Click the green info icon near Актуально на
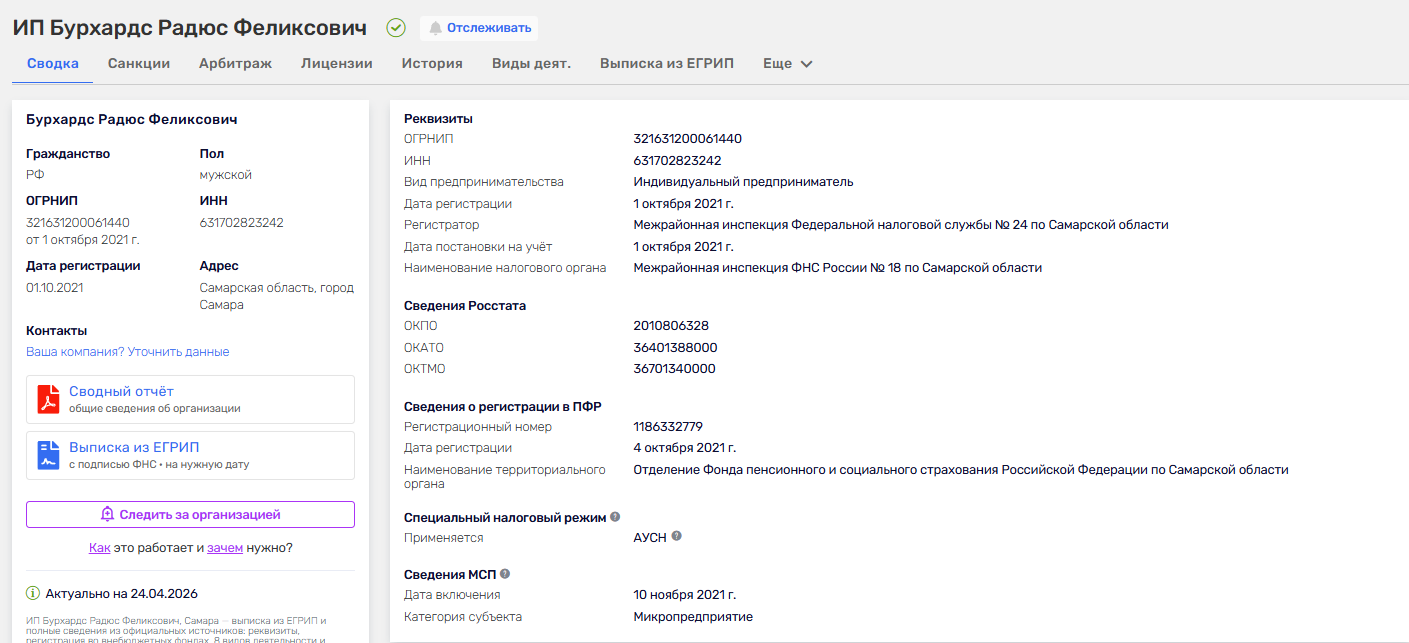This screenshot has width=1409, height=643. click(33, 593)
